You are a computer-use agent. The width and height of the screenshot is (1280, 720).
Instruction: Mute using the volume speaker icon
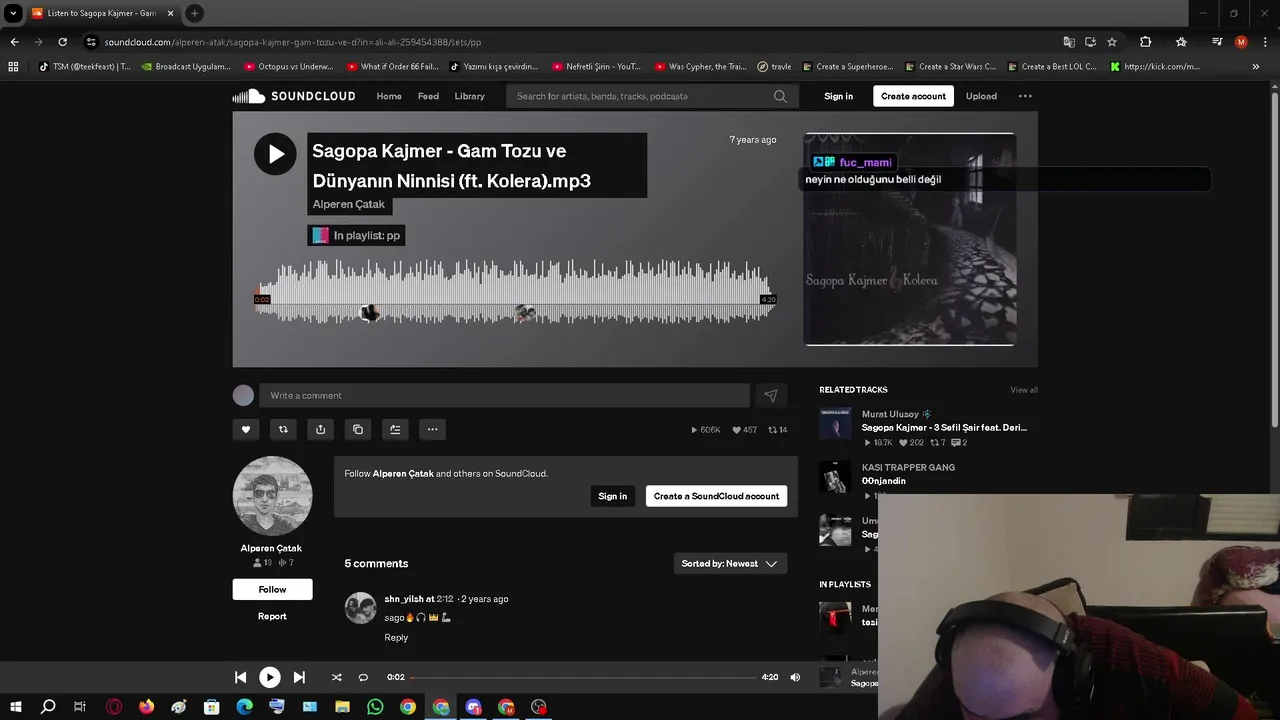795,677
